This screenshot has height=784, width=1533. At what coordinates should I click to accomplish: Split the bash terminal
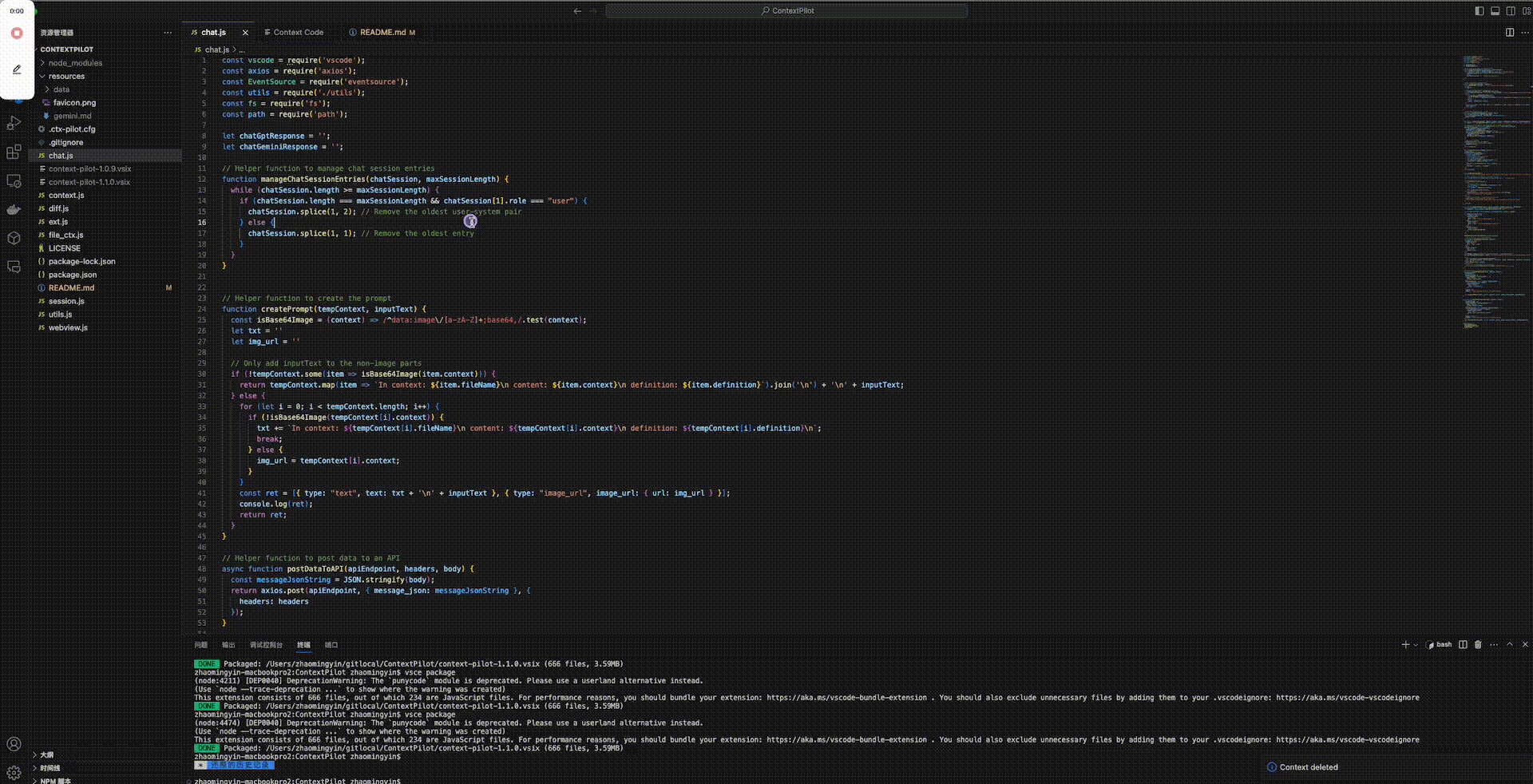pos(1463,644)
